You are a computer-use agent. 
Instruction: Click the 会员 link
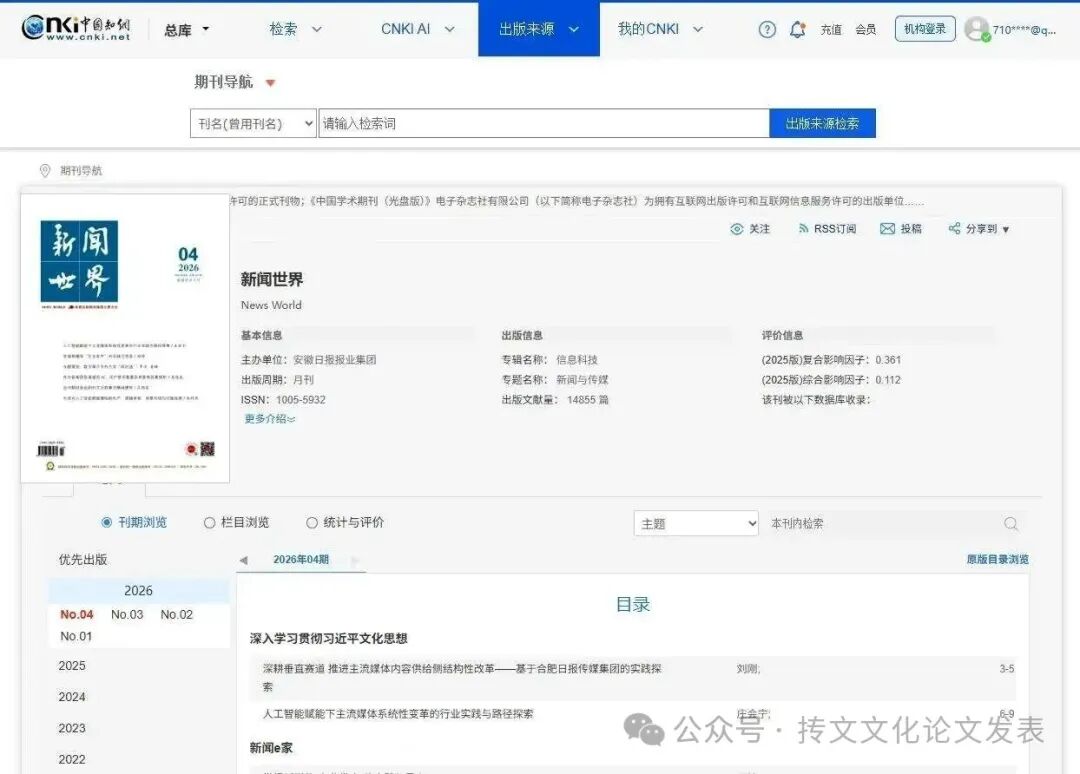[x=865, y=30]
